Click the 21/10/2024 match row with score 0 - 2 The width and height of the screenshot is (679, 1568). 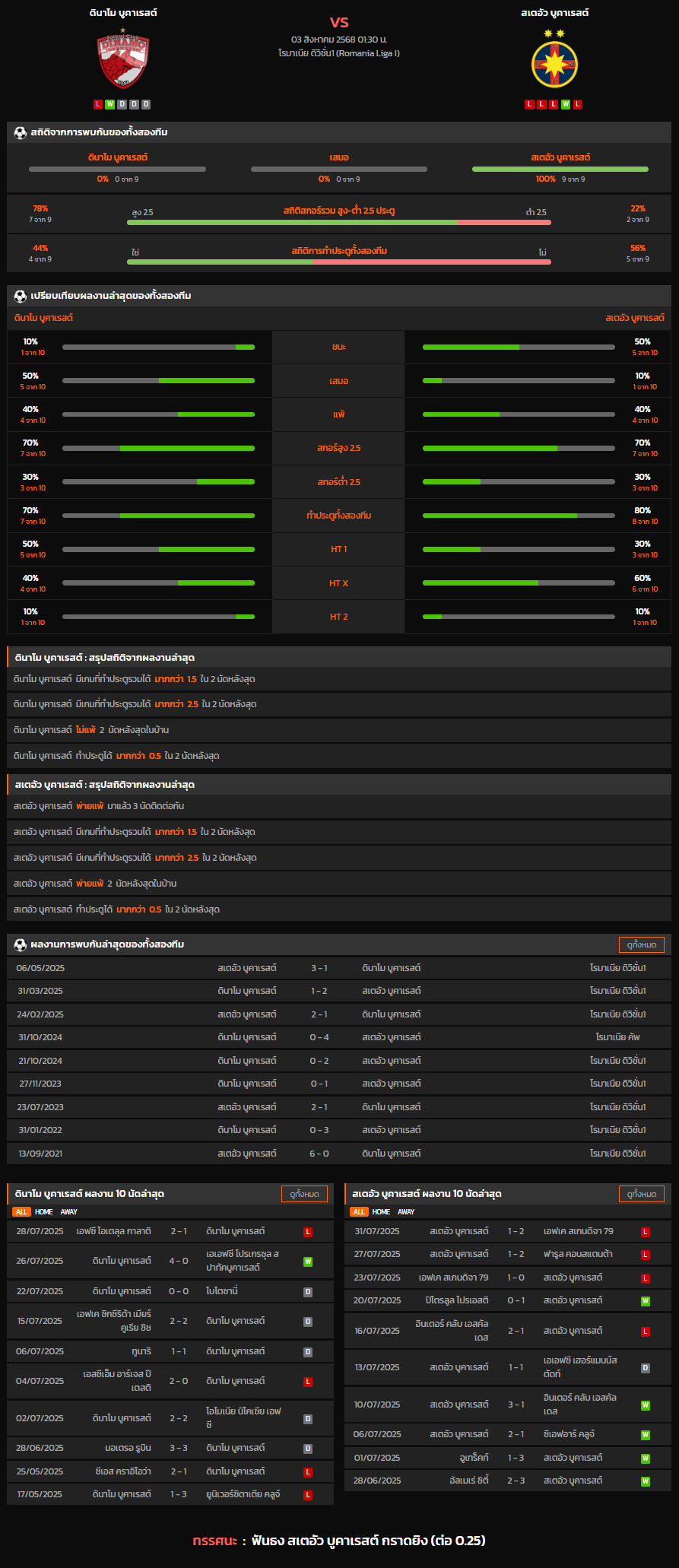(339, 1061)
